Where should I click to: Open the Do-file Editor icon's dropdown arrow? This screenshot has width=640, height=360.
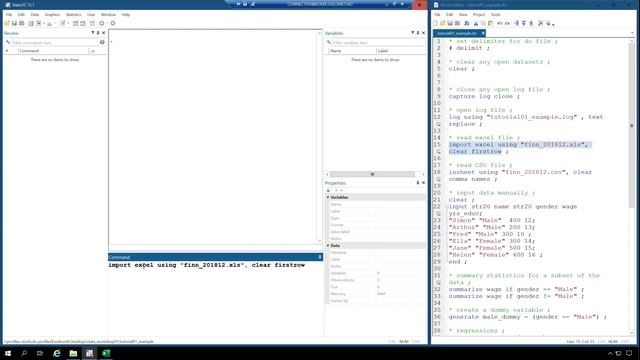68,24
